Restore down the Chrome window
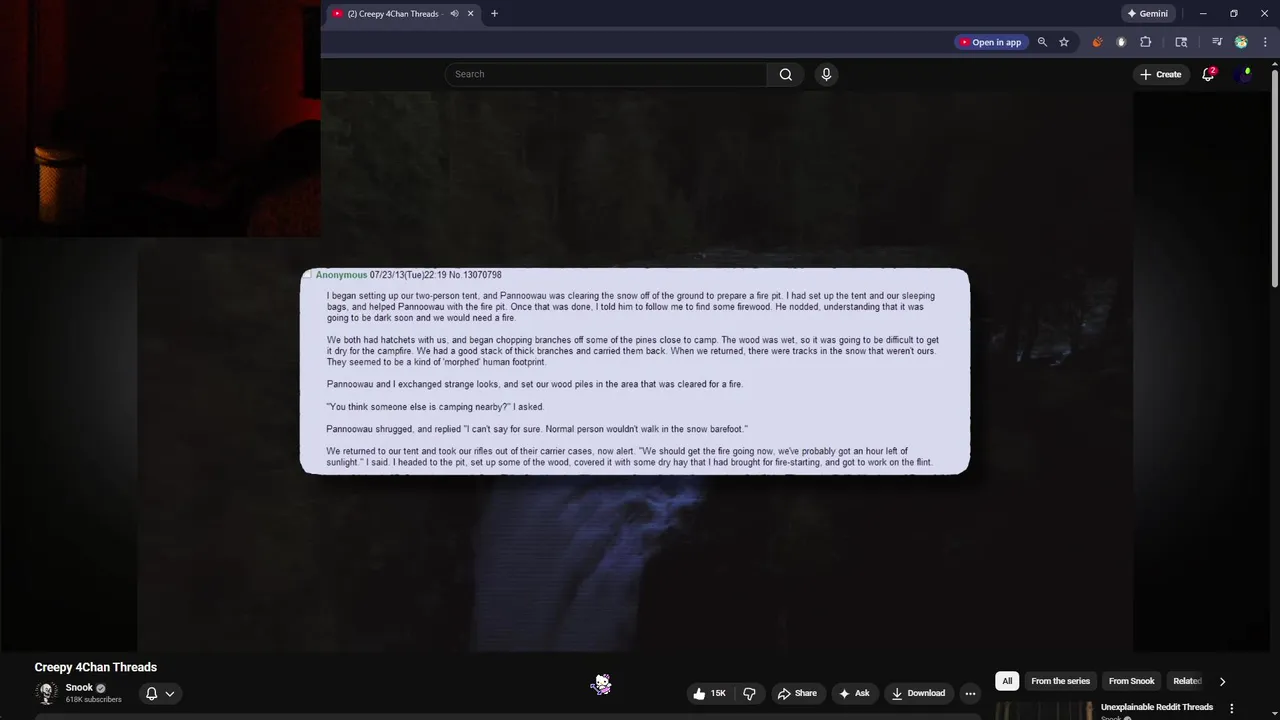 point(1233,14)
